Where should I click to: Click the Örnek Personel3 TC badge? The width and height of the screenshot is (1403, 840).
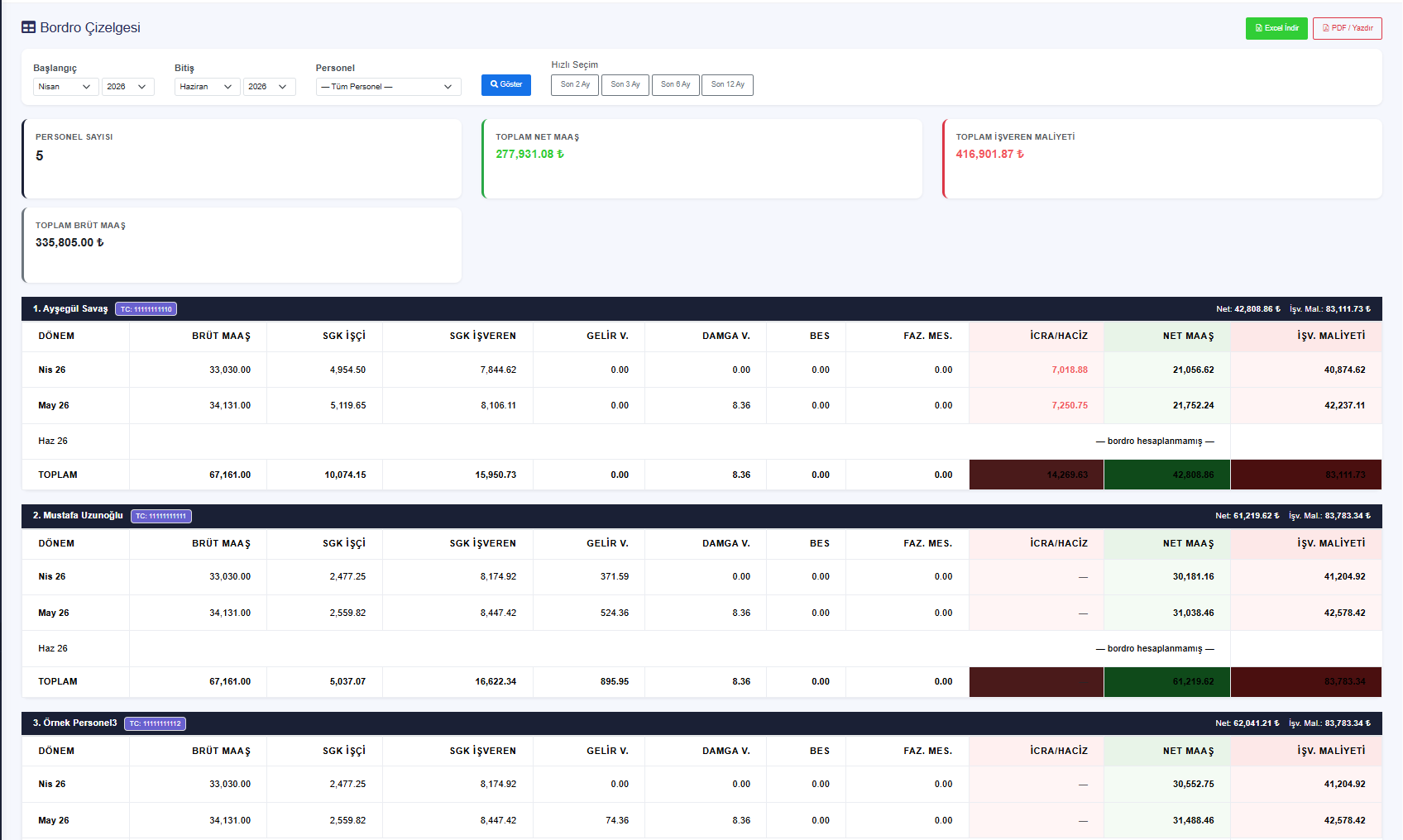(x=155, y=723)
